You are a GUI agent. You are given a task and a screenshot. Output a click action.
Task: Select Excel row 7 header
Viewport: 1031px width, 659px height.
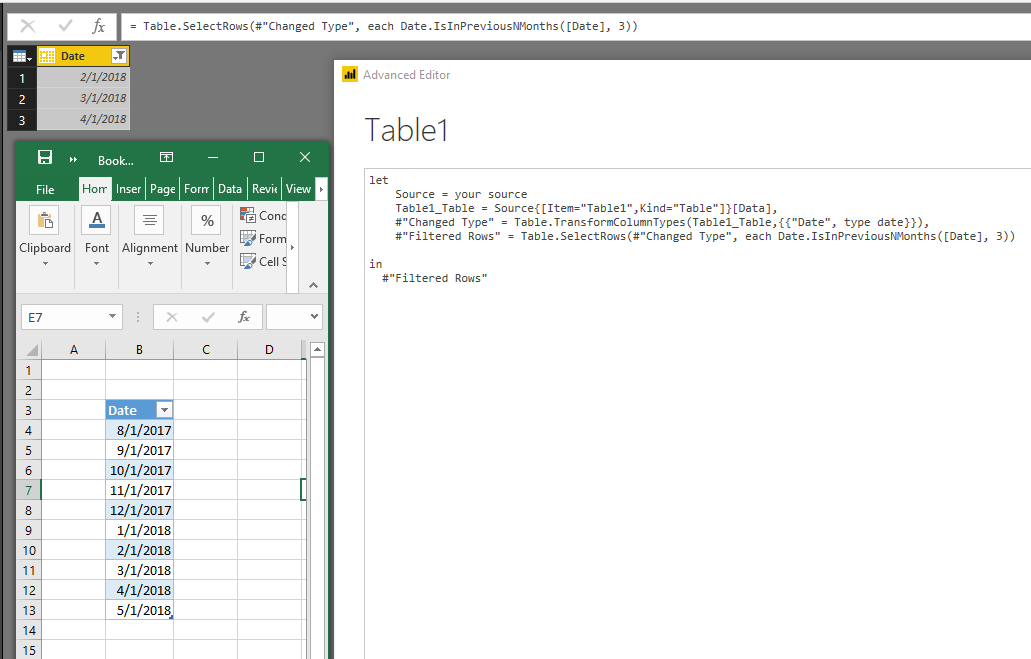pyautogui.click(x=28, y=490)
